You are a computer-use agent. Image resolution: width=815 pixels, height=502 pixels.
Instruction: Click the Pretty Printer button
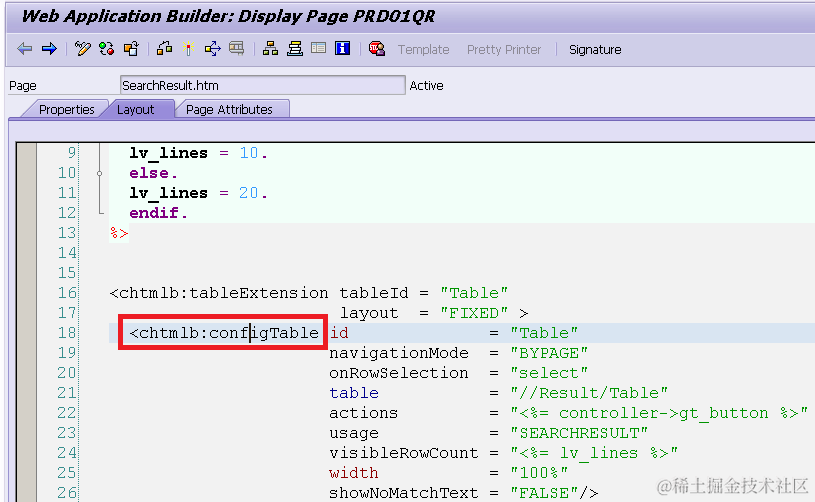[504, 50]
